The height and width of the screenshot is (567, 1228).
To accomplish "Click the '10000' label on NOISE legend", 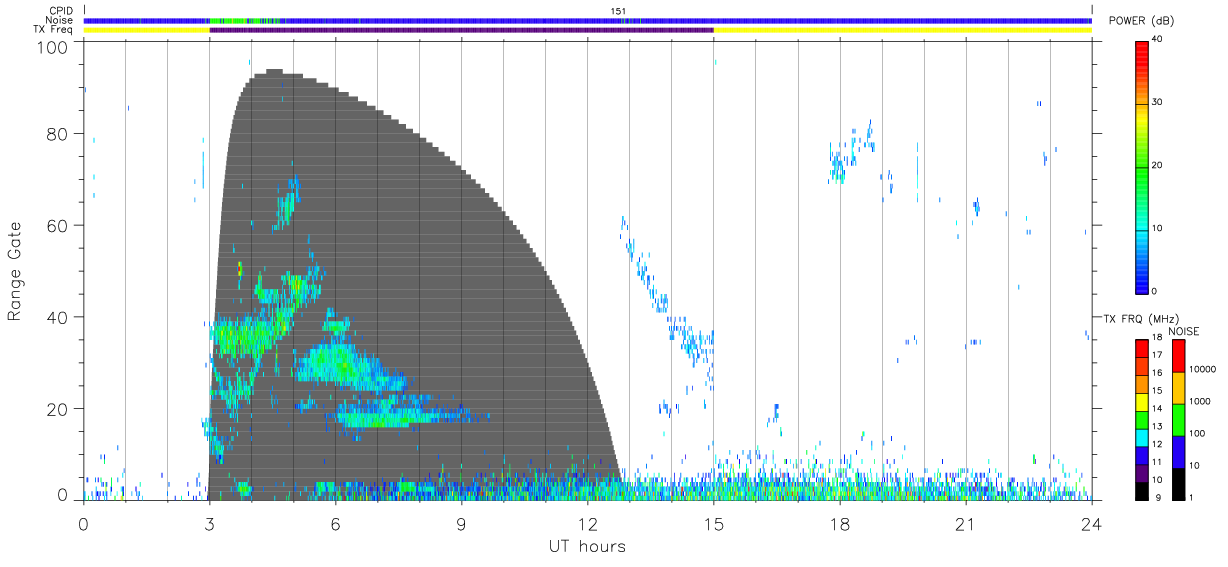I will tap(1204, 369).
